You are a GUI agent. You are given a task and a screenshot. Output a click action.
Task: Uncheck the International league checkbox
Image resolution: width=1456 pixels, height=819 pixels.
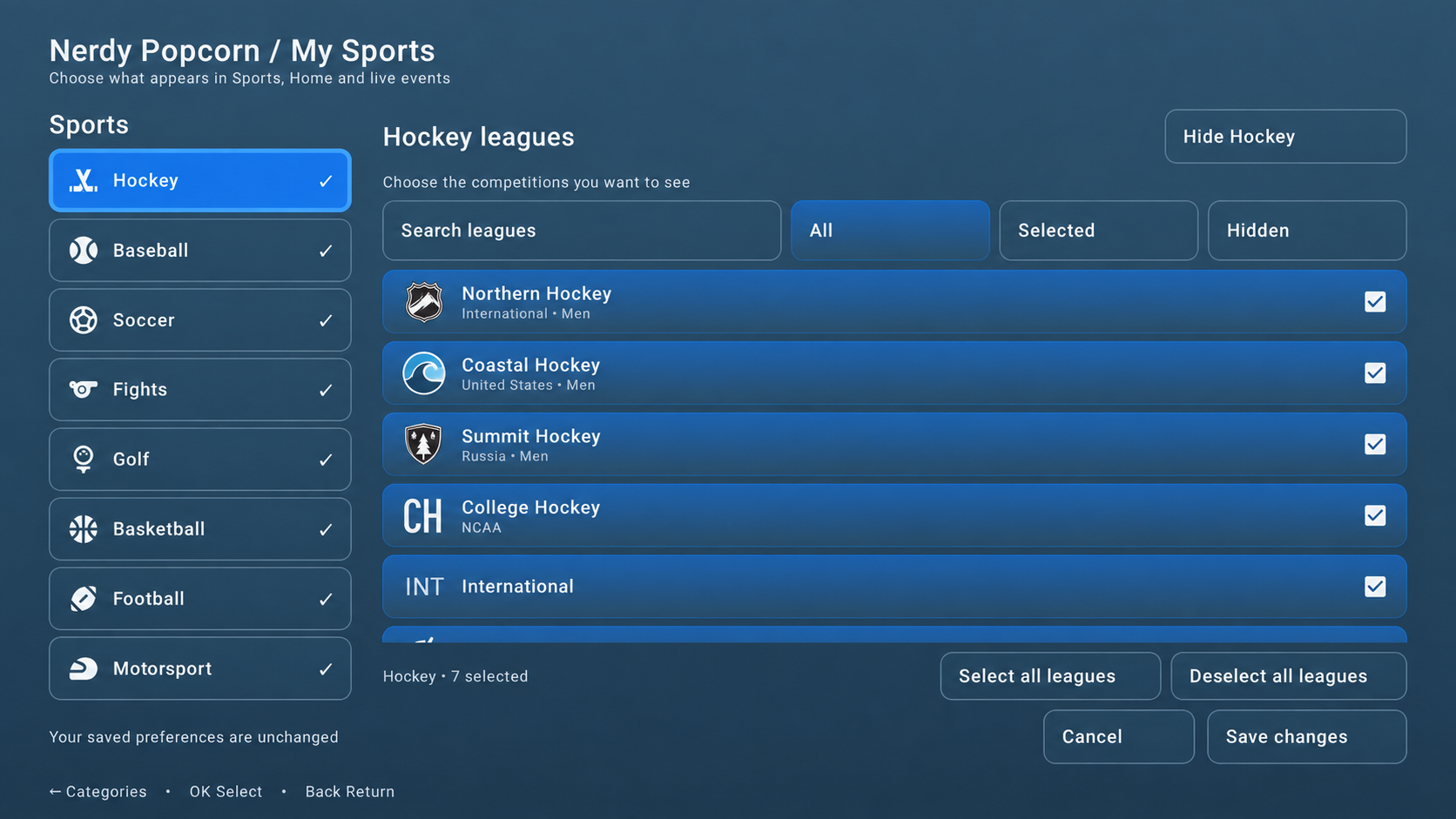[1375, 587]
